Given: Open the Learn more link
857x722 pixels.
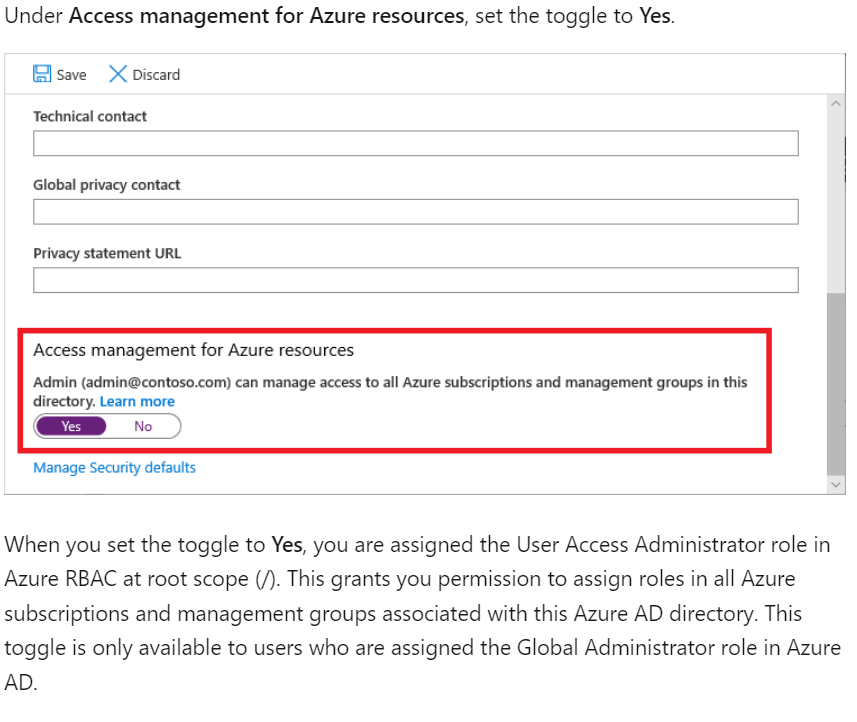Looking at the screenshot, I should point(137,402).
